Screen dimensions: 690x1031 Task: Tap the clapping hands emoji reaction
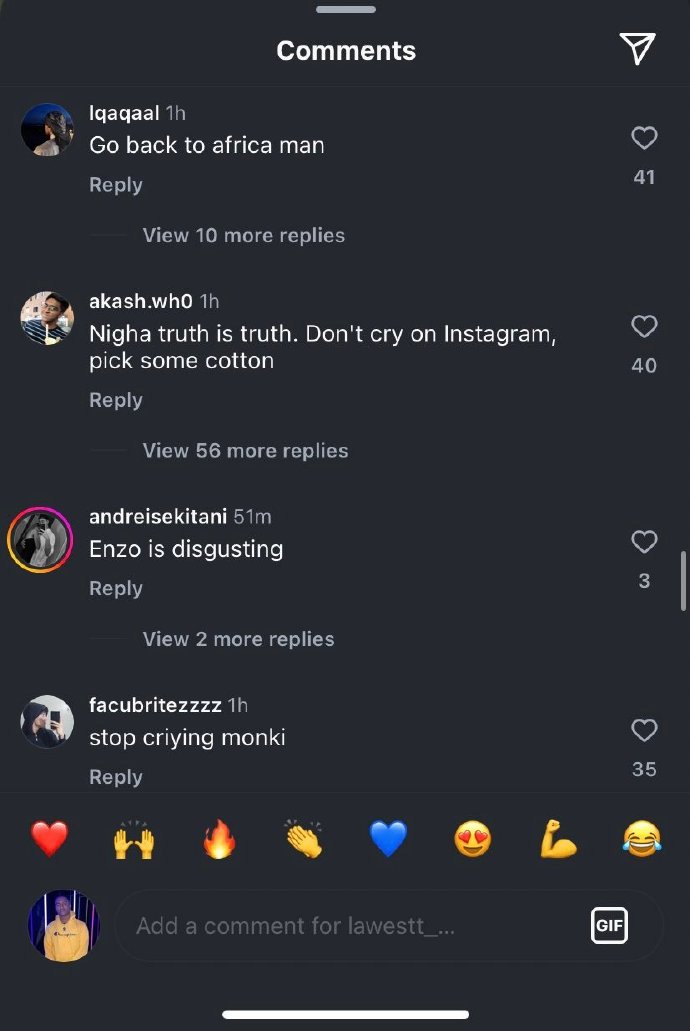(303, 840)
